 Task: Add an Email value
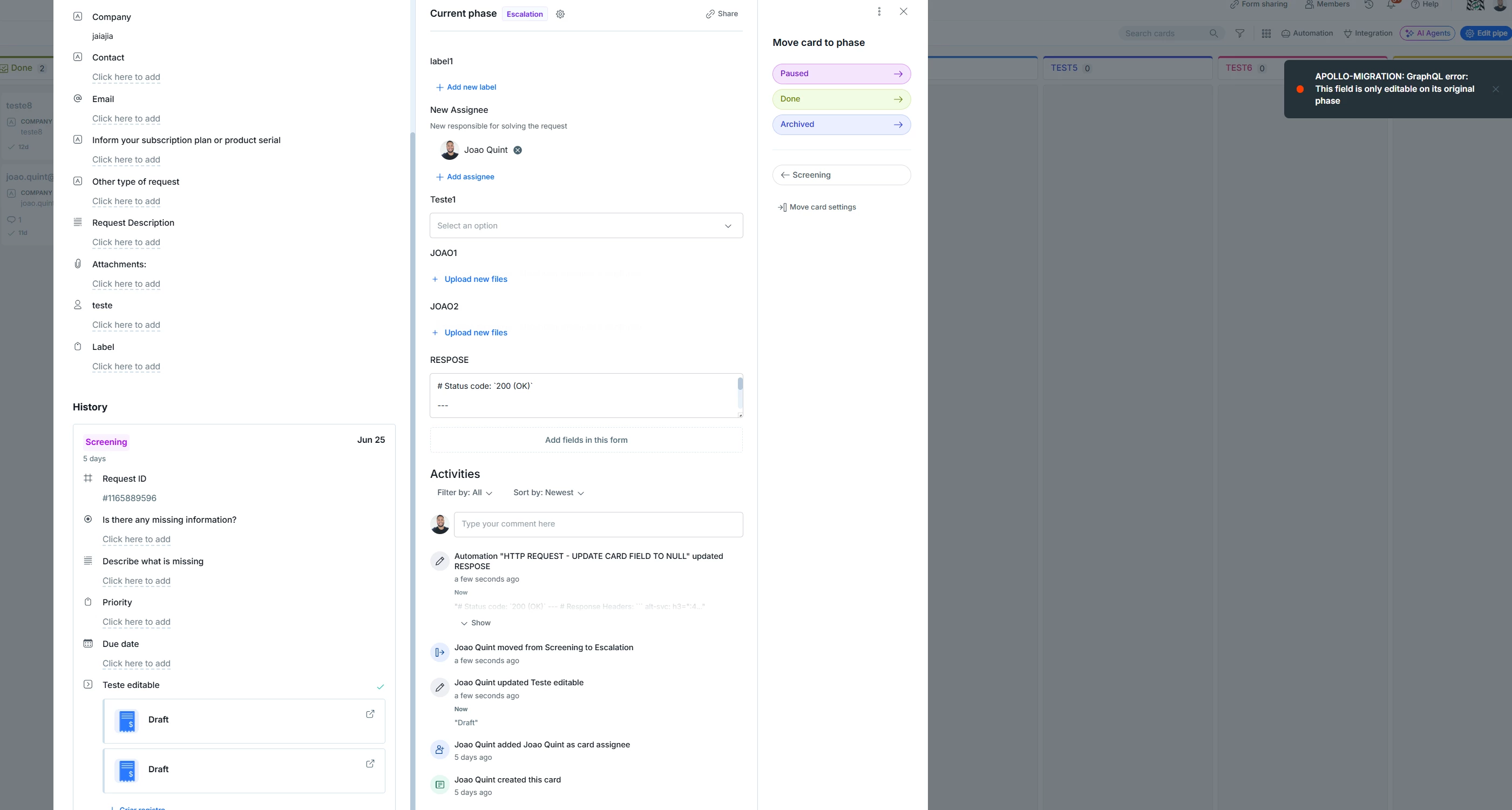[126, 119]
